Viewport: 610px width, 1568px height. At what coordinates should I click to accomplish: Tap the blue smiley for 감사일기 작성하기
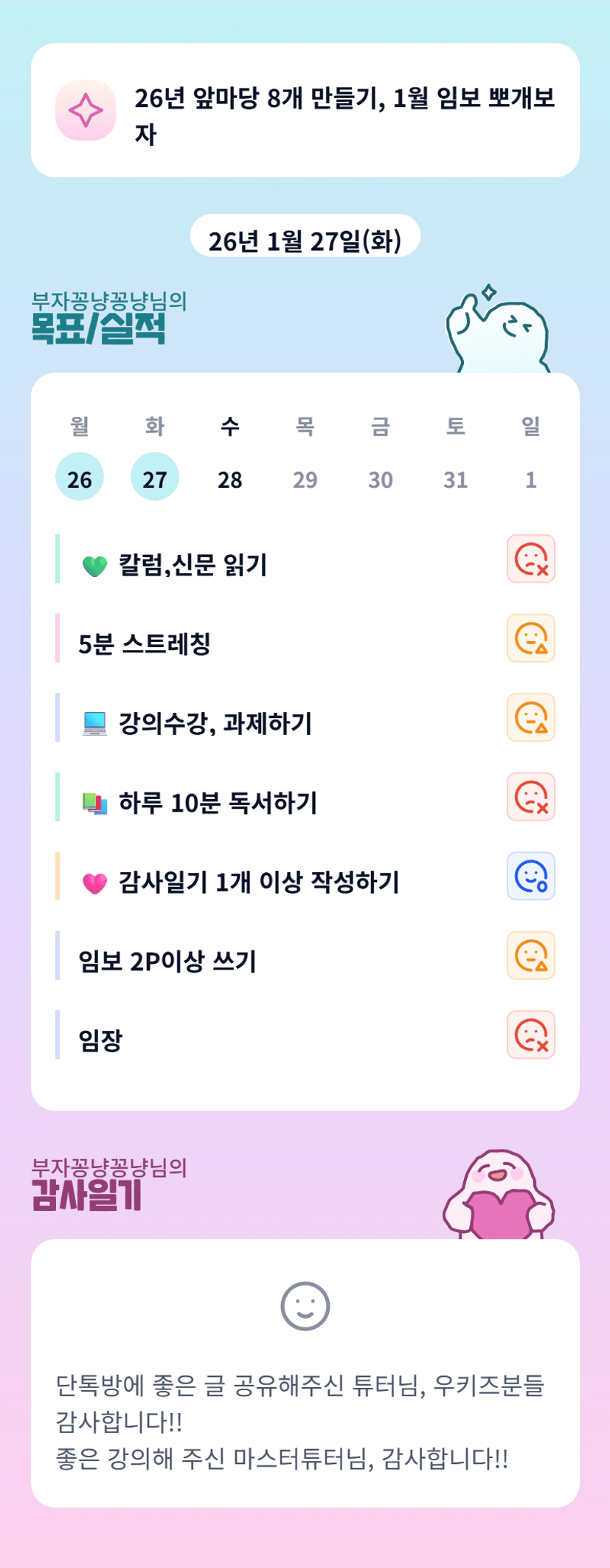[530, 876]
